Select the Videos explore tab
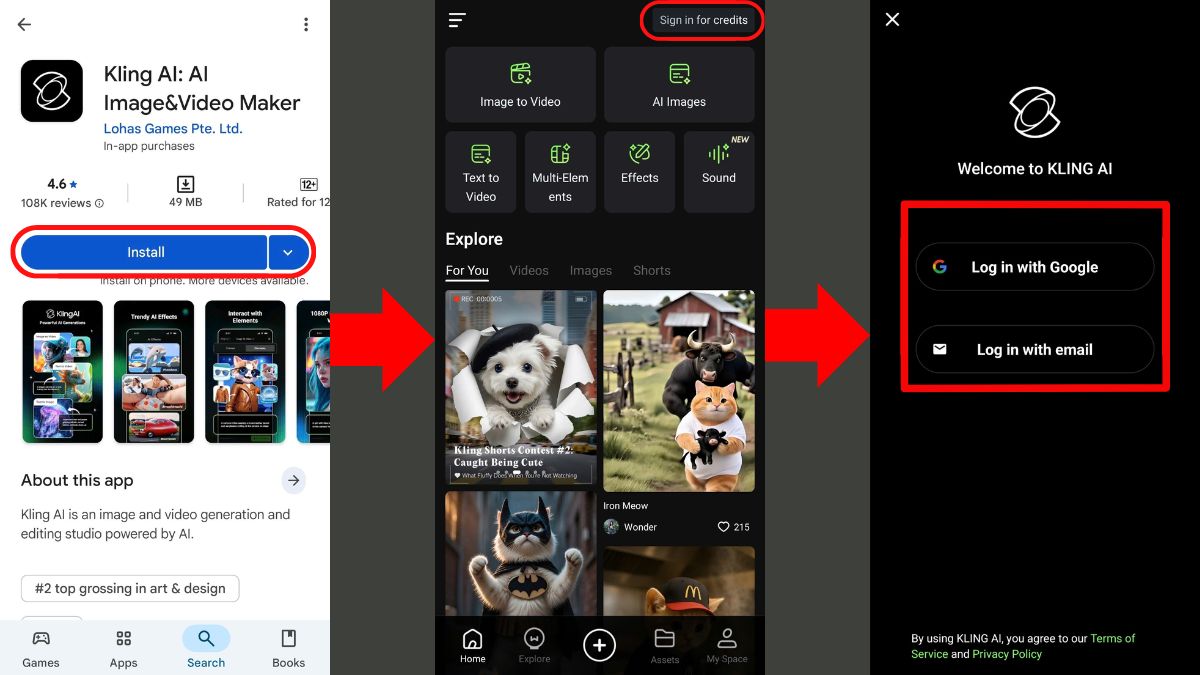 click(529, 271)
